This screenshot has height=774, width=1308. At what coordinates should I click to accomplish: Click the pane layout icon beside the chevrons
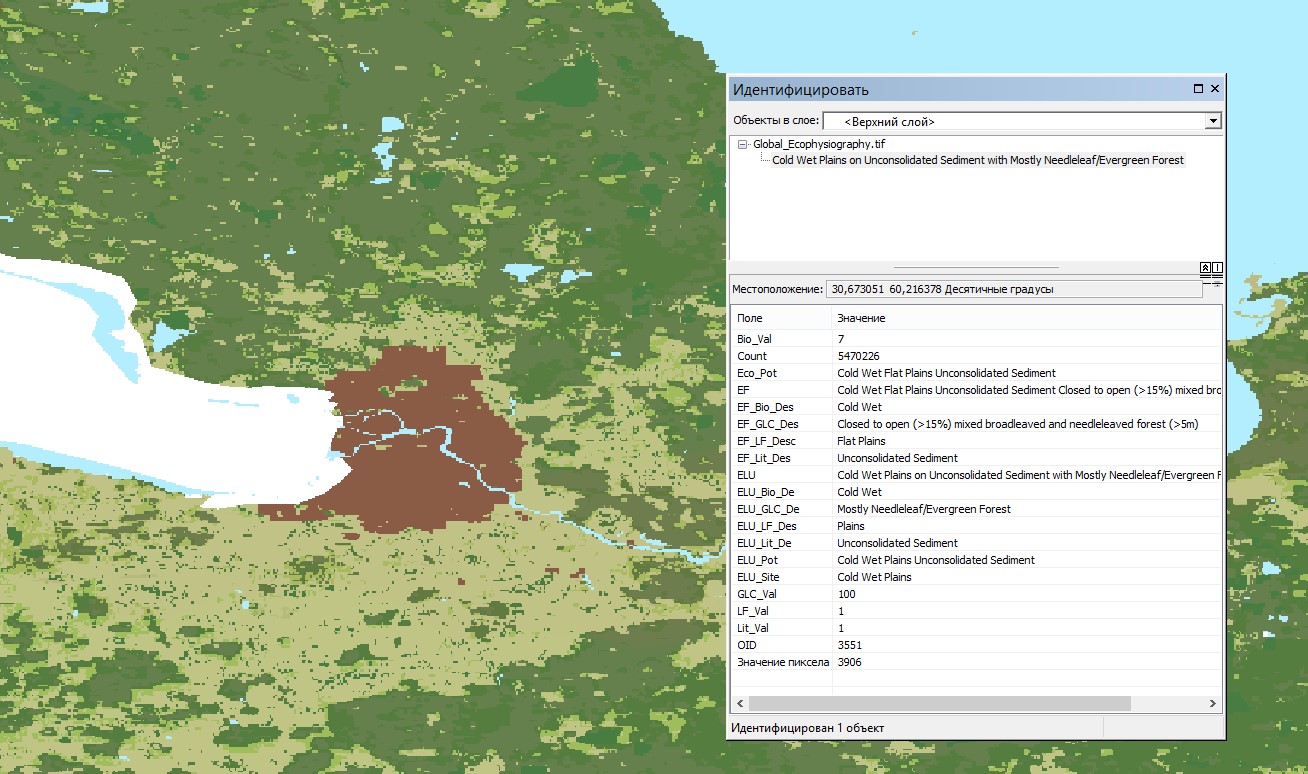[x=1218, y=268]
